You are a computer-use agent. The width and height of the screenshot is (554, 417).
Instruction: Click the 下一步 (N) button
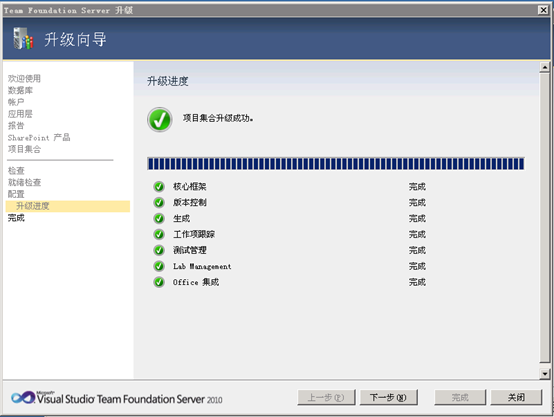(x=389, y=398)
